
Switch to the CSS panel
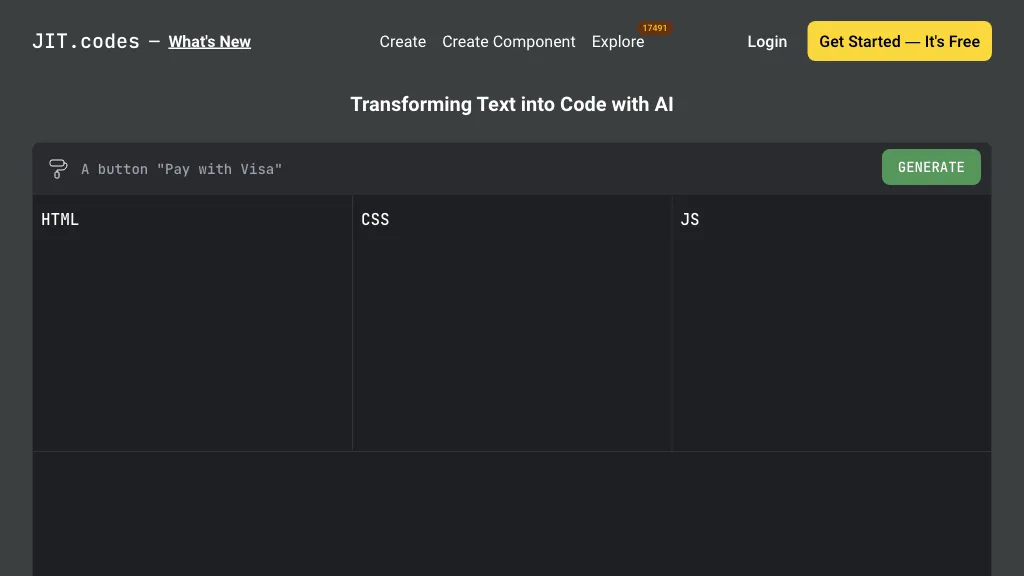[375, 219]
